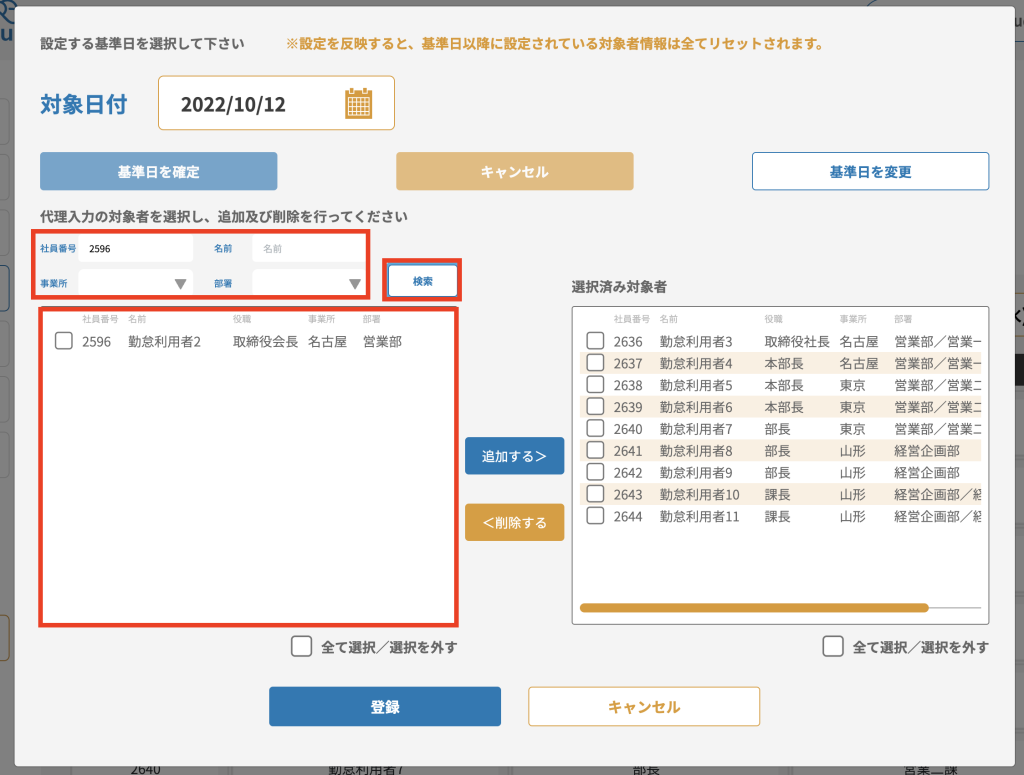Click the bottom キャンセル button

pyautogui.click(x=643, y=706)
